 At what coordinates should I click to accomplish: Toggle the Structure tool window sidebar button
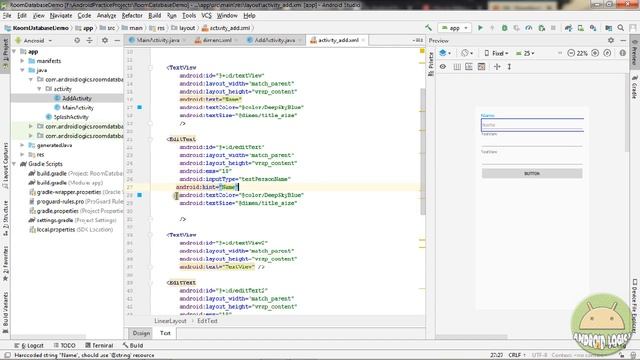coord(5,219)
